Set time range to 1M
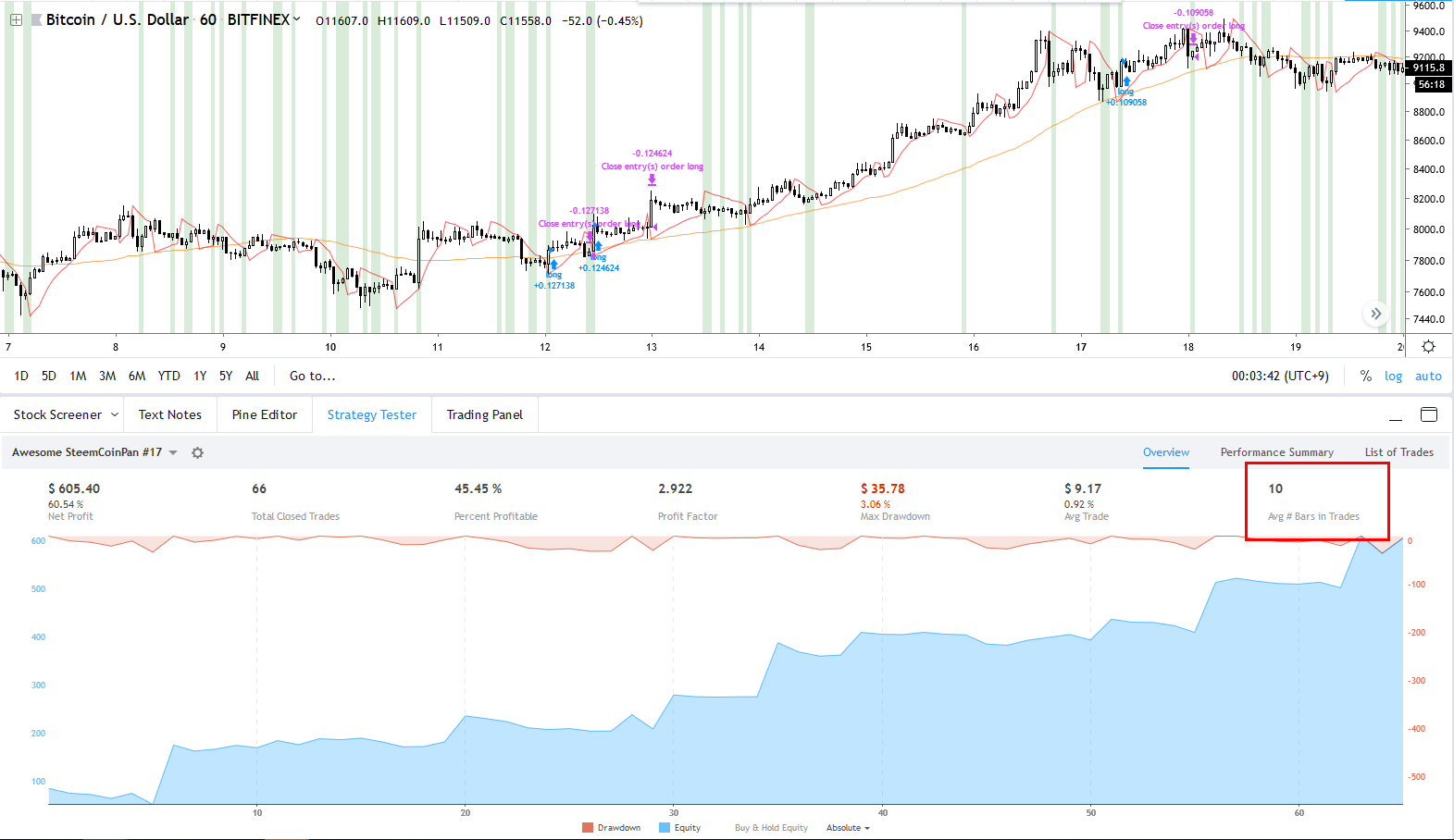Image resolution: width=1454 pixels, height=840 pixels. click(x=78, y=376)
